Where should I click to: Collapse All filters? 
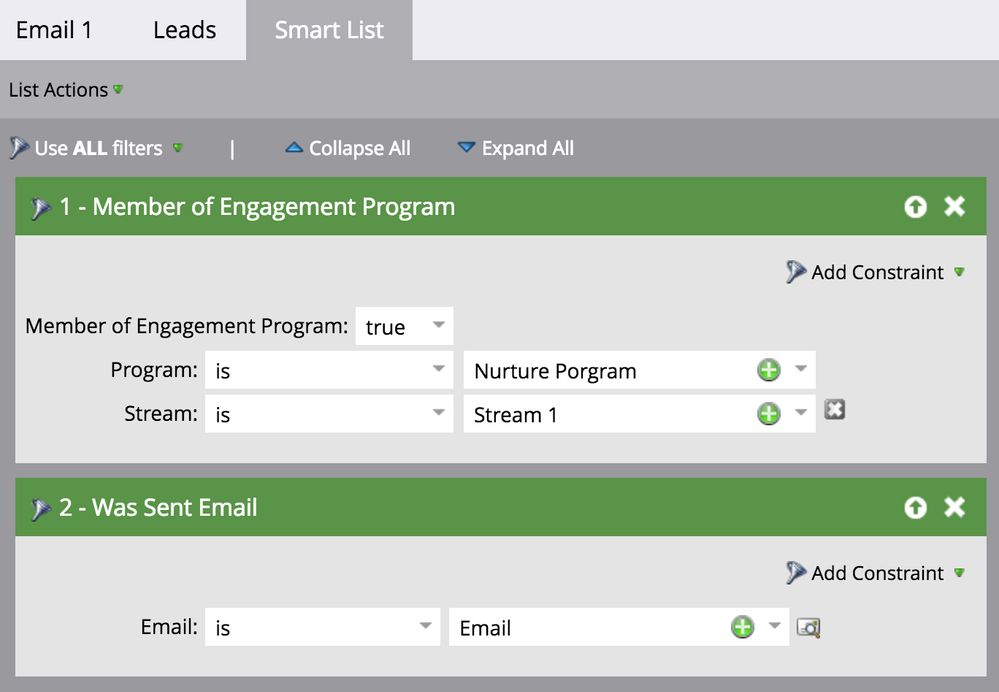(348, 148)
